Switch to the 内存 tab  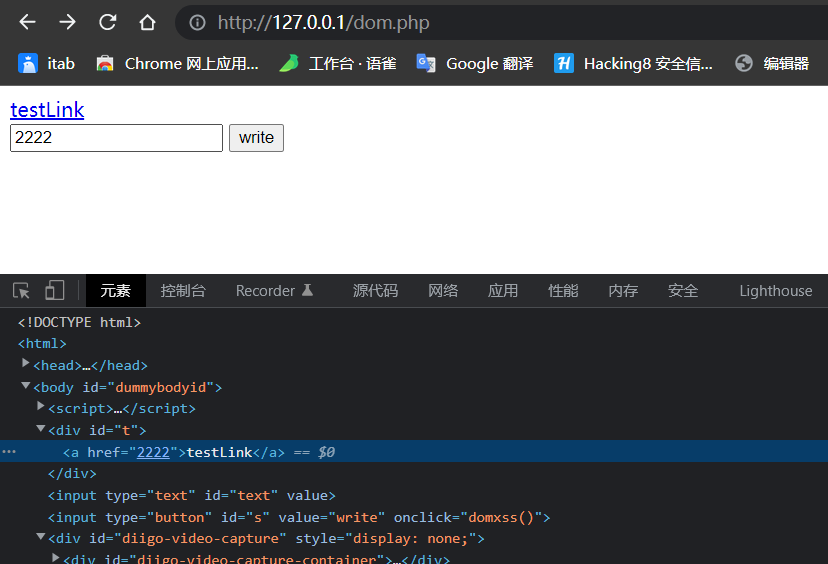[623, 290]
